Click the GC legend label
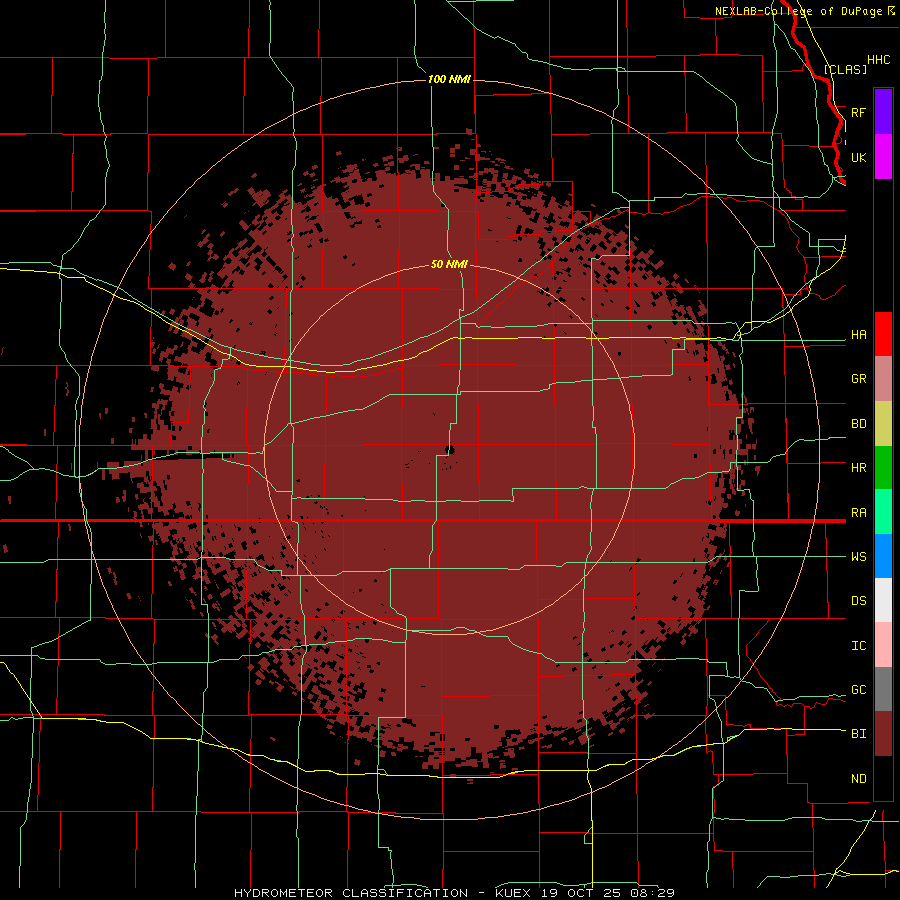Screen dimensions: 900x900 858,690
